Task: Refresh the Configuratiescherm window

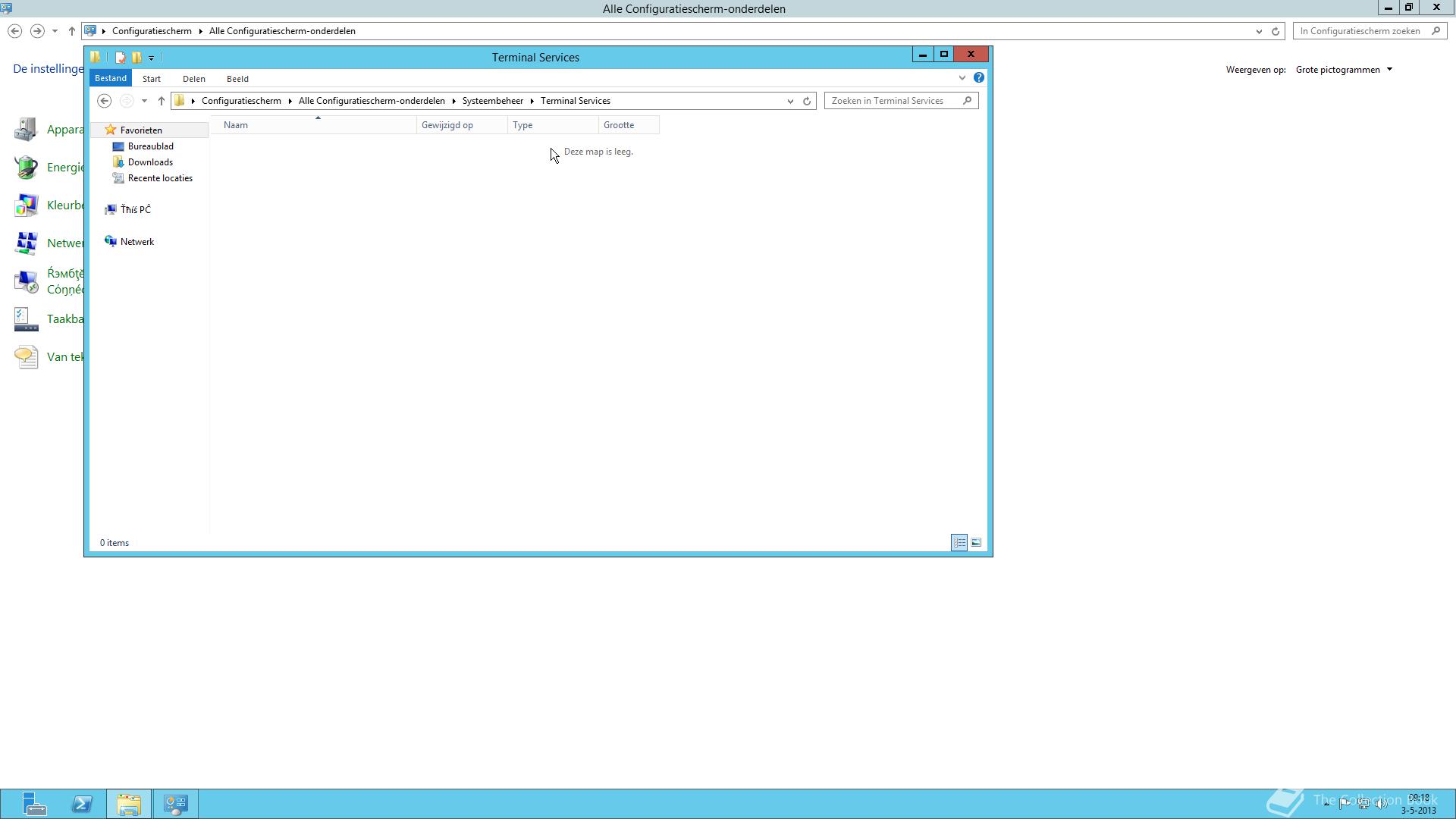Action: click(1276, 31)
